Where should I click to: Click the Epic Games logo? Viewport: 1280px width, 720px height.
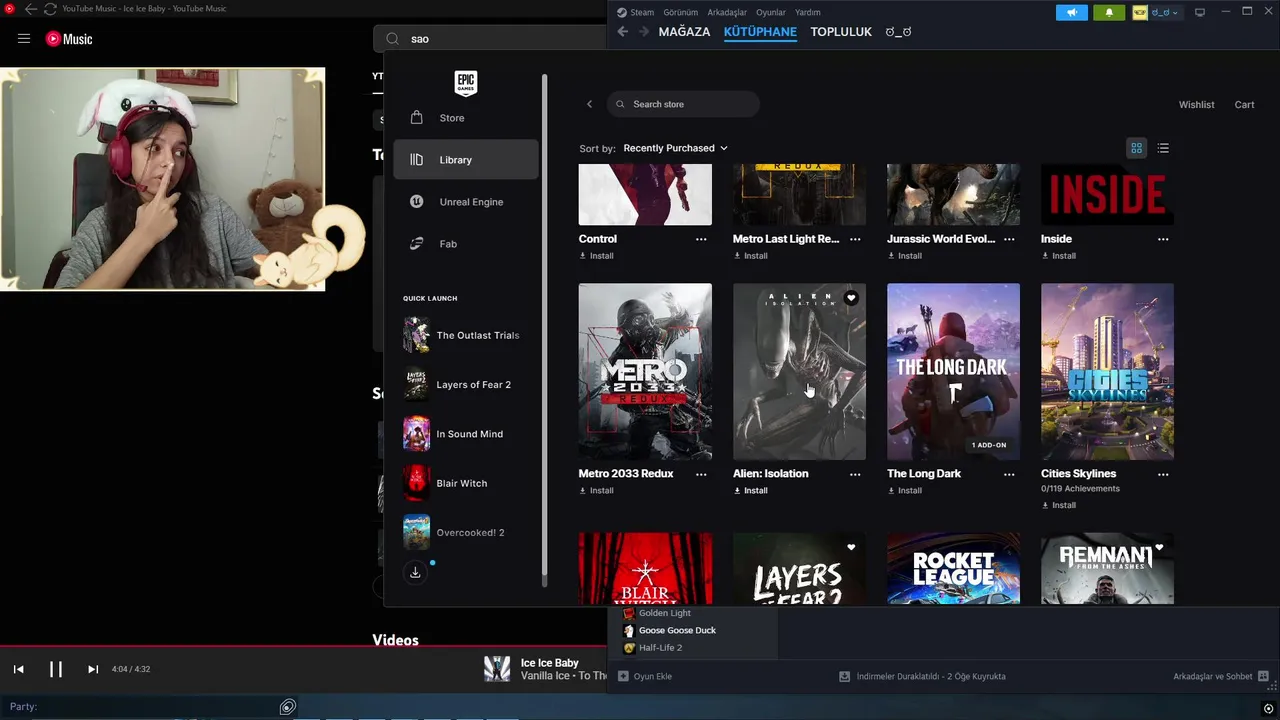465,83
